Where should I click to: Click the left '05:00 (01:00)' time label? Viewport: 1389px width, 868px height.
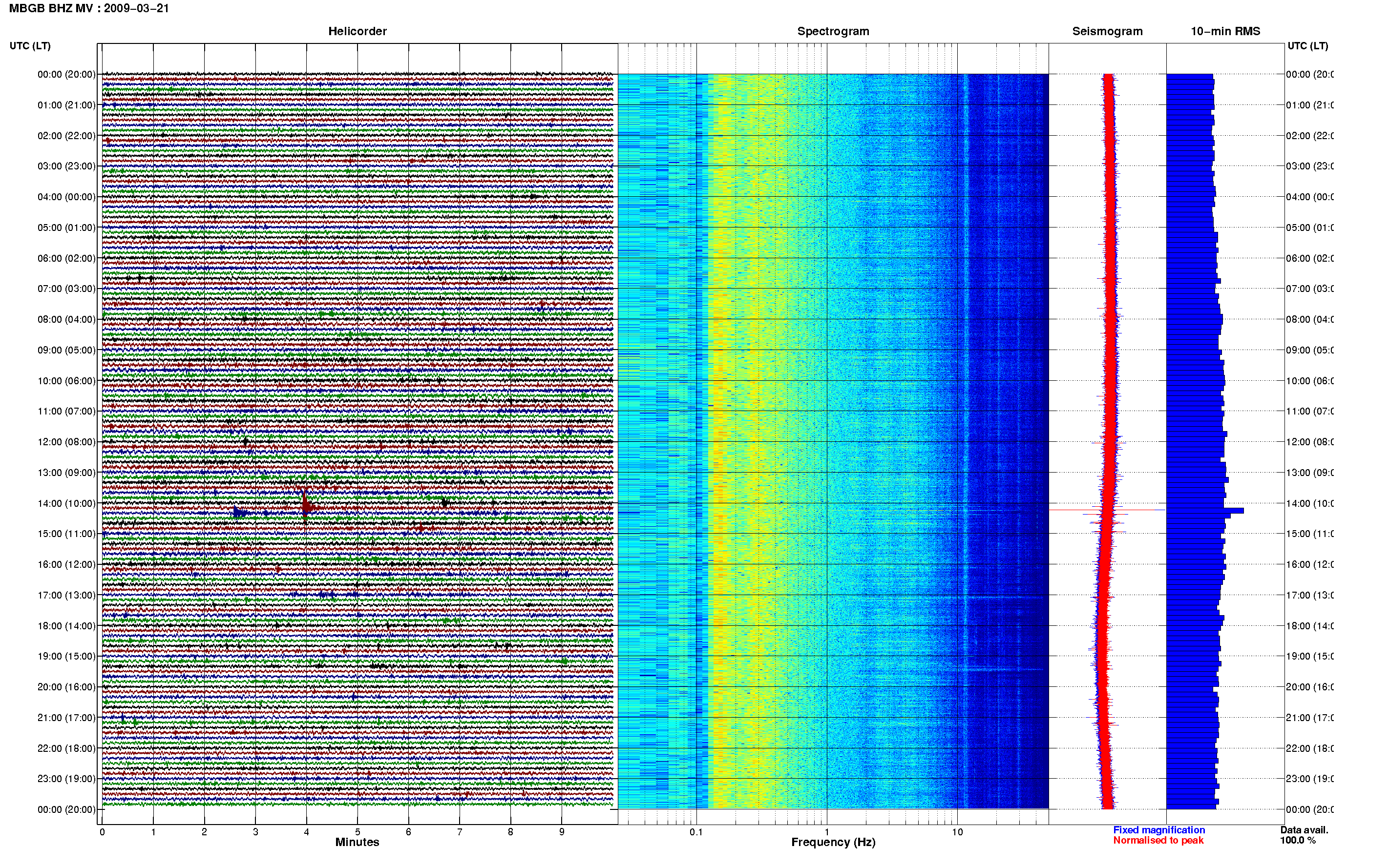tap(66, 227)
